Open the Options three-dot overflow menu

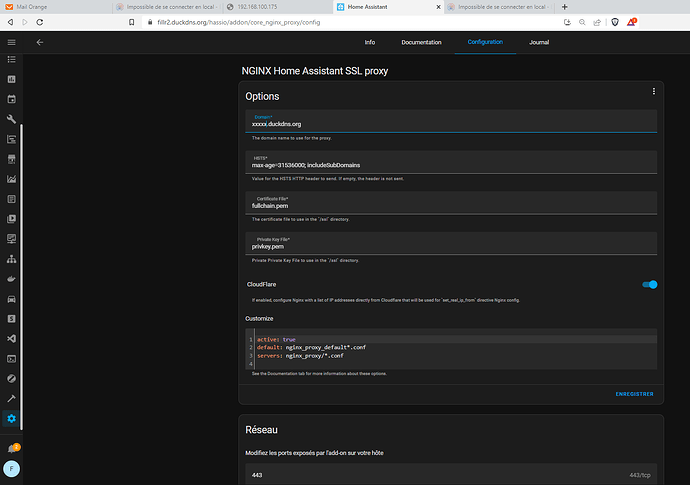653,91
